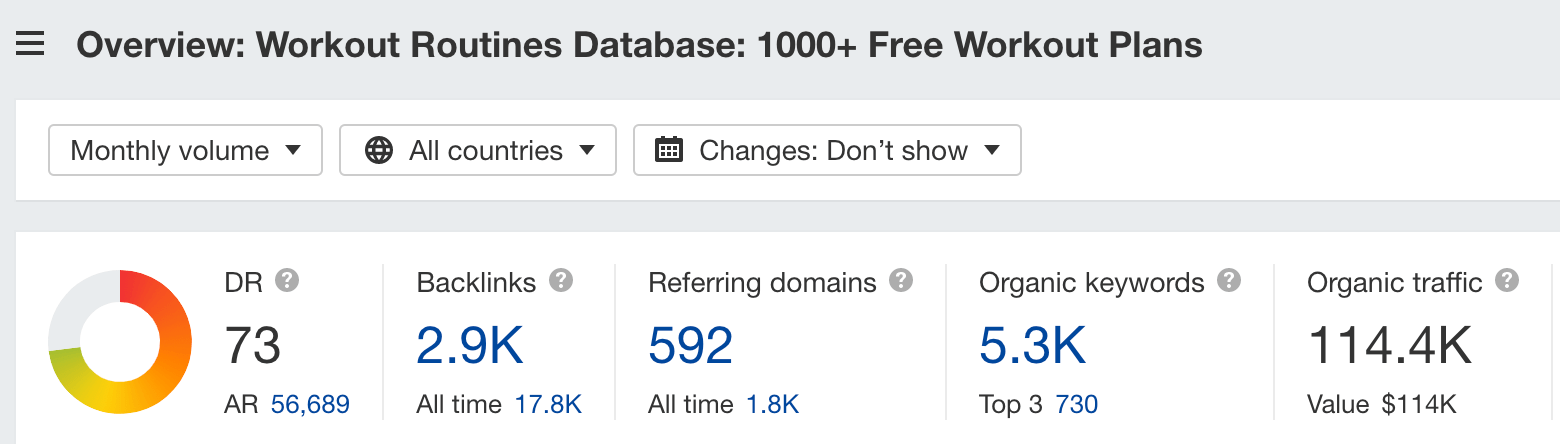Click the Organic traffic help icon
The image size is (1560, 444).
pyautogui.click(x=1507, y=281)
